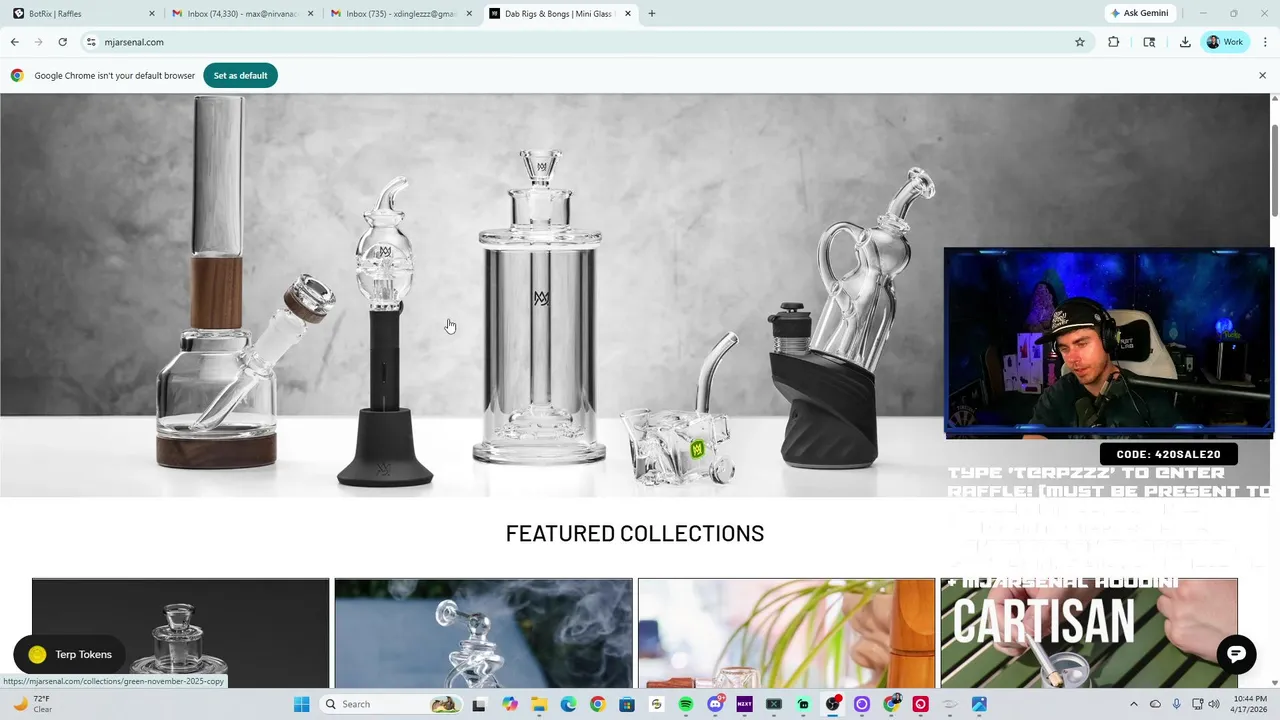1280x720 pixels.
Task: Open the Chrome three-dot menu
Action: tap(1265, 42)
